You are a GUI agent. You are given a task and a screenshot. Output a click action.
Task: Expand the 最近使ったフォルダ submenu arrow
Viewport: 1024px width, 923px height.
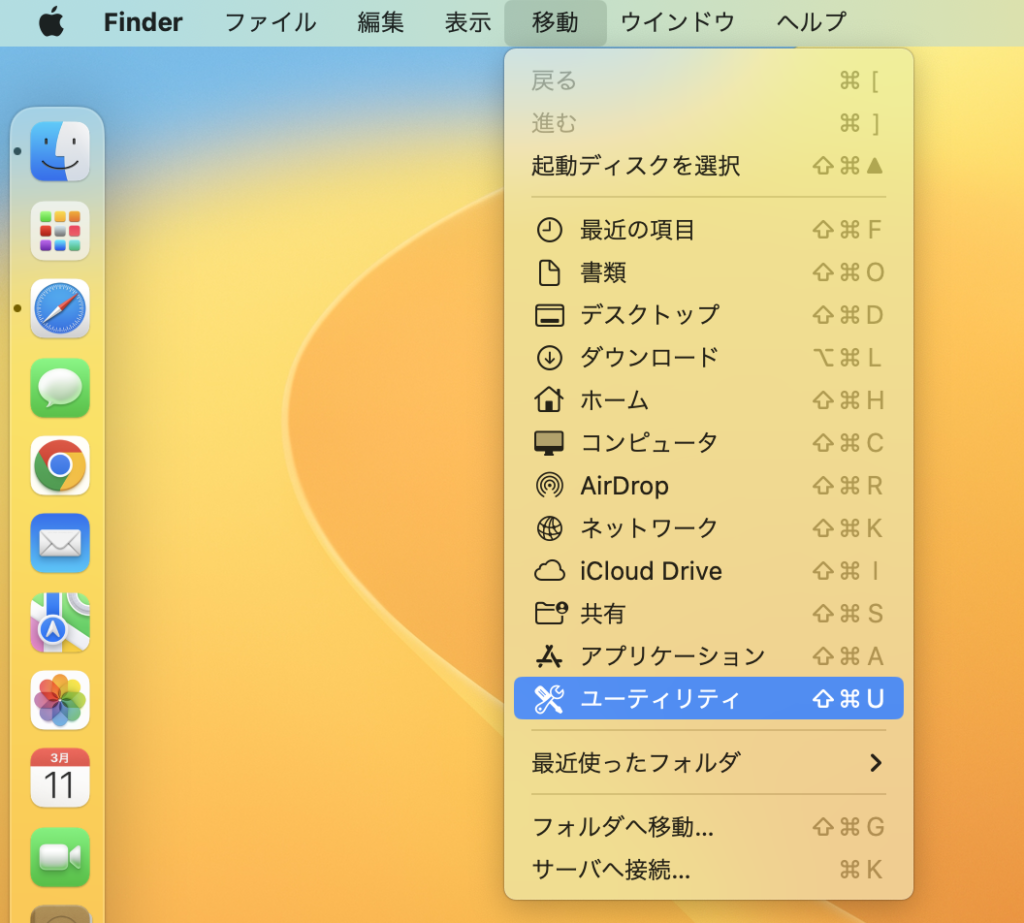(876, 762)
